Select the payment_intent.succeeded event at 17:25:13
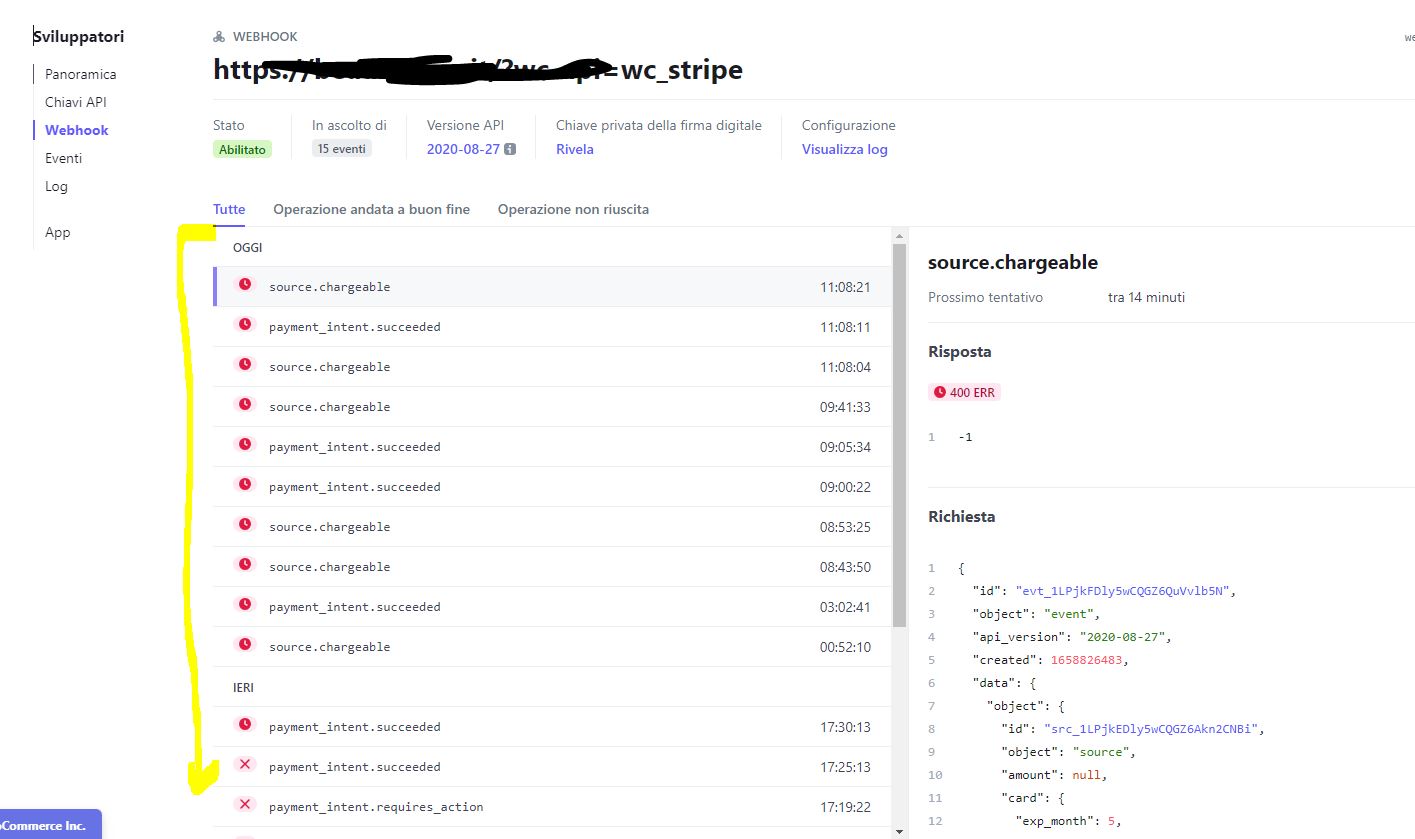The image size is (1415, 839). 552,766
